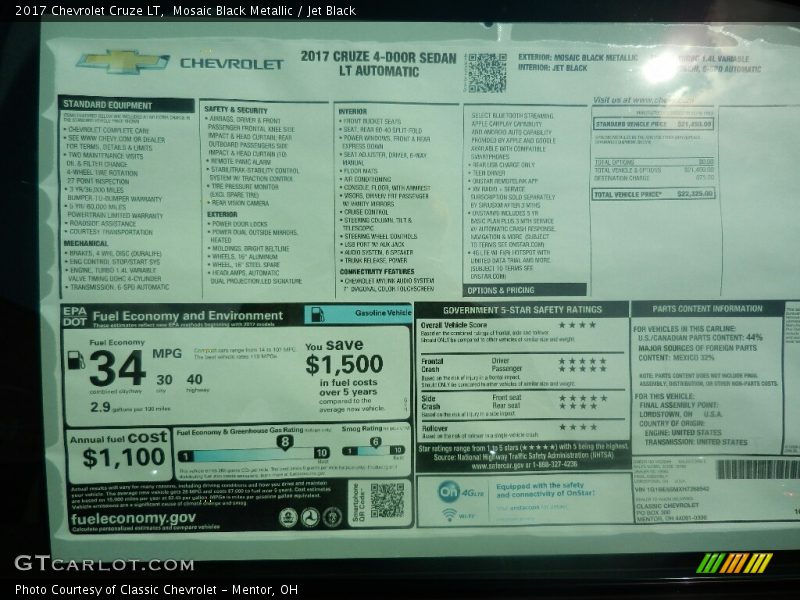
Task: Click the CONNECTIVITY FEATURES heading
Action: (x=377, y=272)
